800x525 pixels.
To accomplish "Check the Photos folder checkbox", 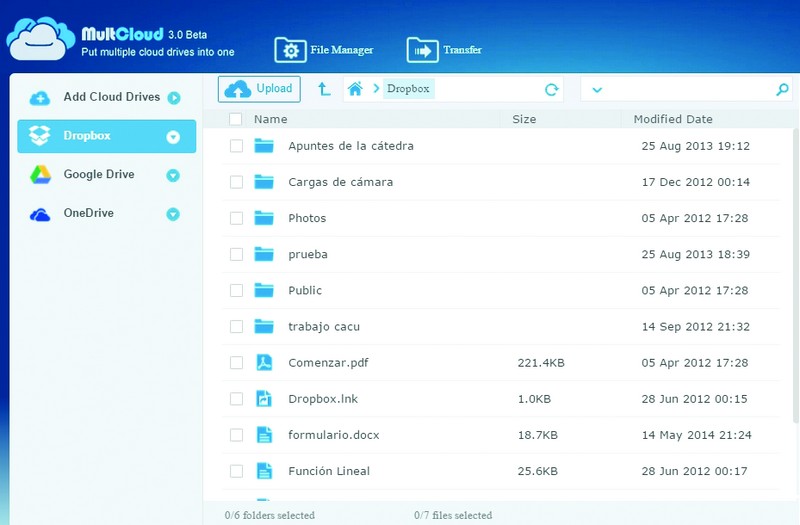I will click(x=236, y=218).
